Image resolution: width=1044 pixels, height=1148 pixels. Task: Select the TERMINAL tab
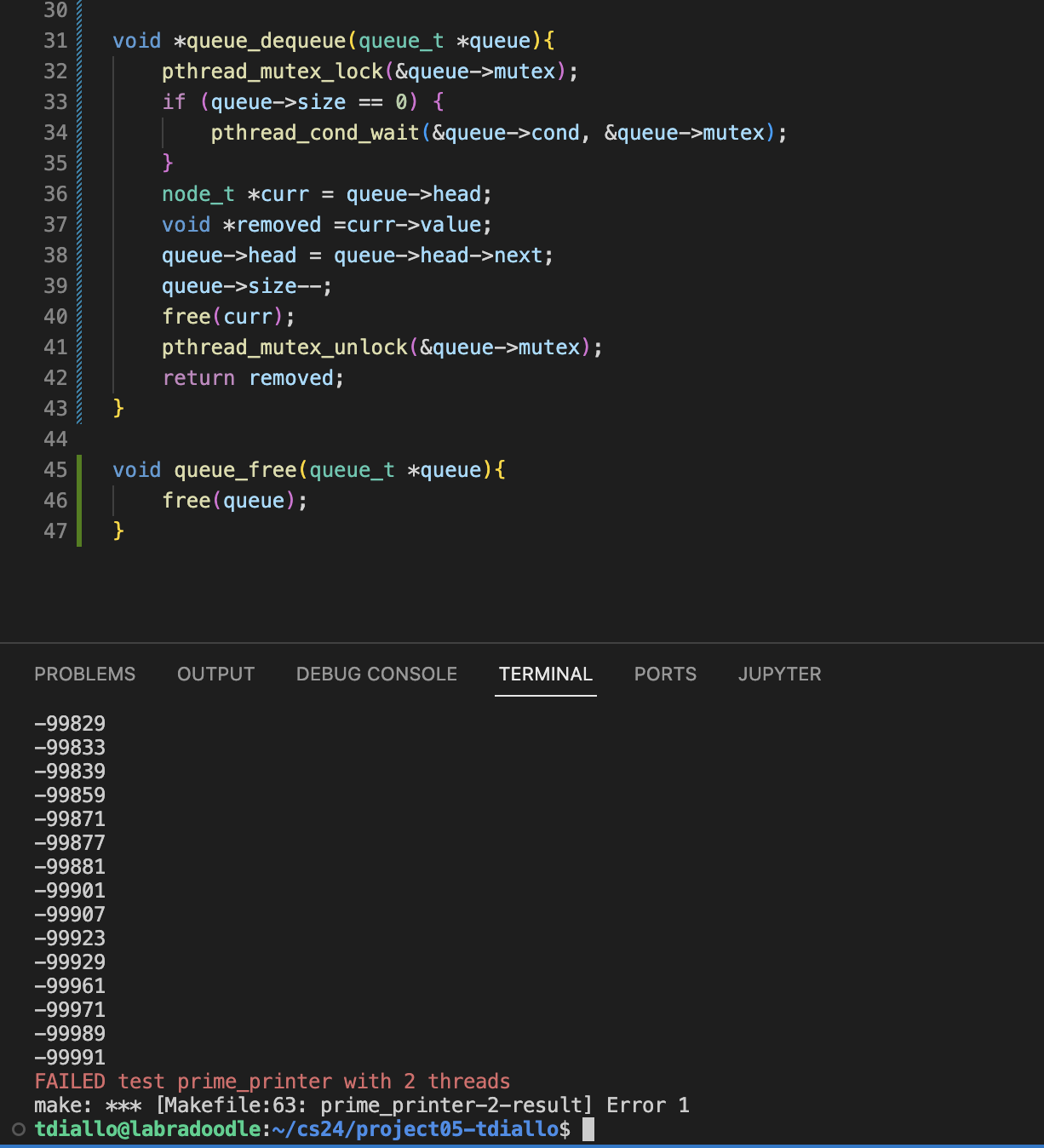(x=545, y=674)
